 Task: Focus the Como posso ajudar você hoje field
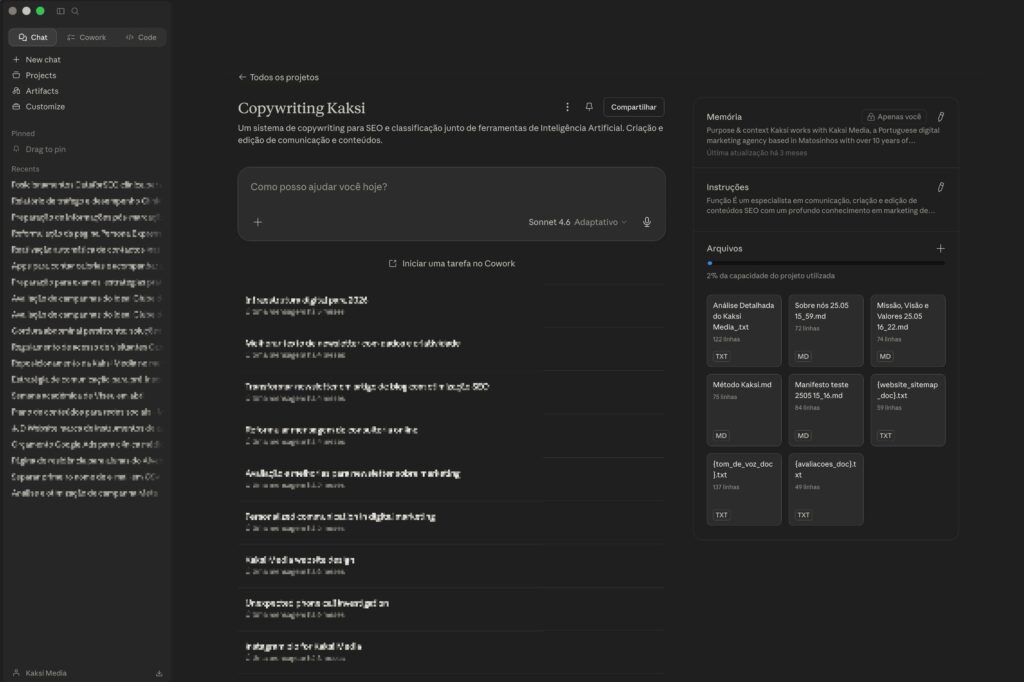pos(452,187)
